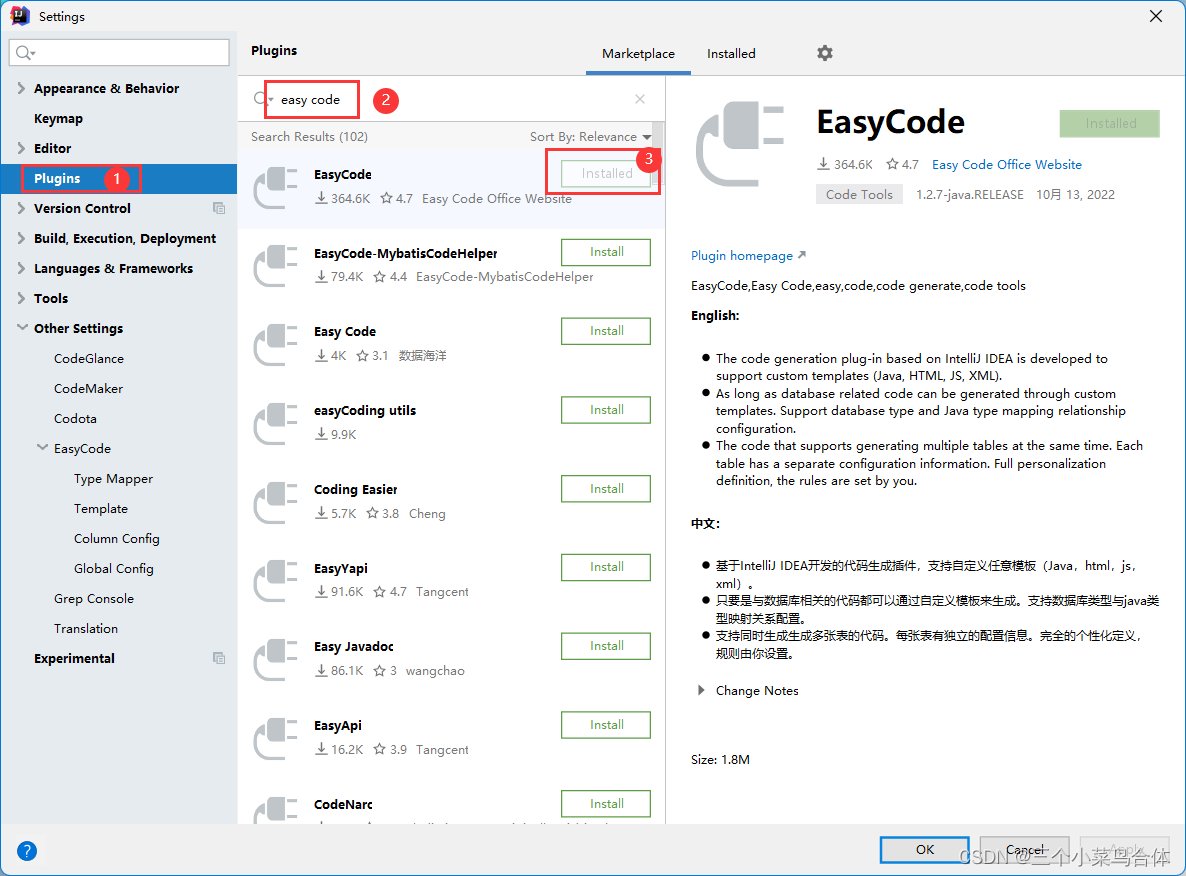Click the EasyCode-MybatisCodeHelper plugin icon
The height and width of the screenshot is (876, 1186).
coord(275,266)
